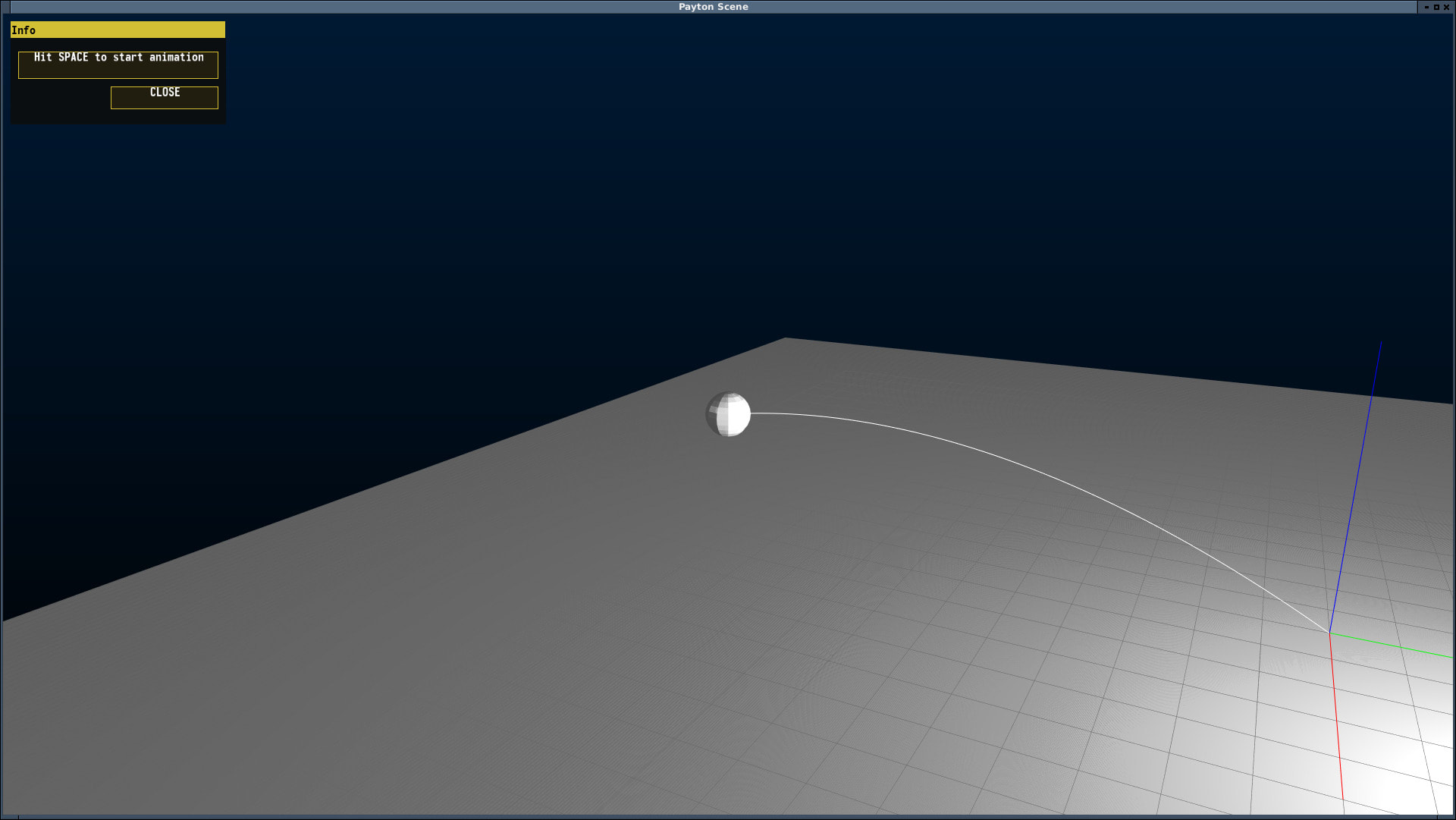Maximize the Payton Scene window
The width and height of the screenshot is (1456, 820).
click(1436, 7)
